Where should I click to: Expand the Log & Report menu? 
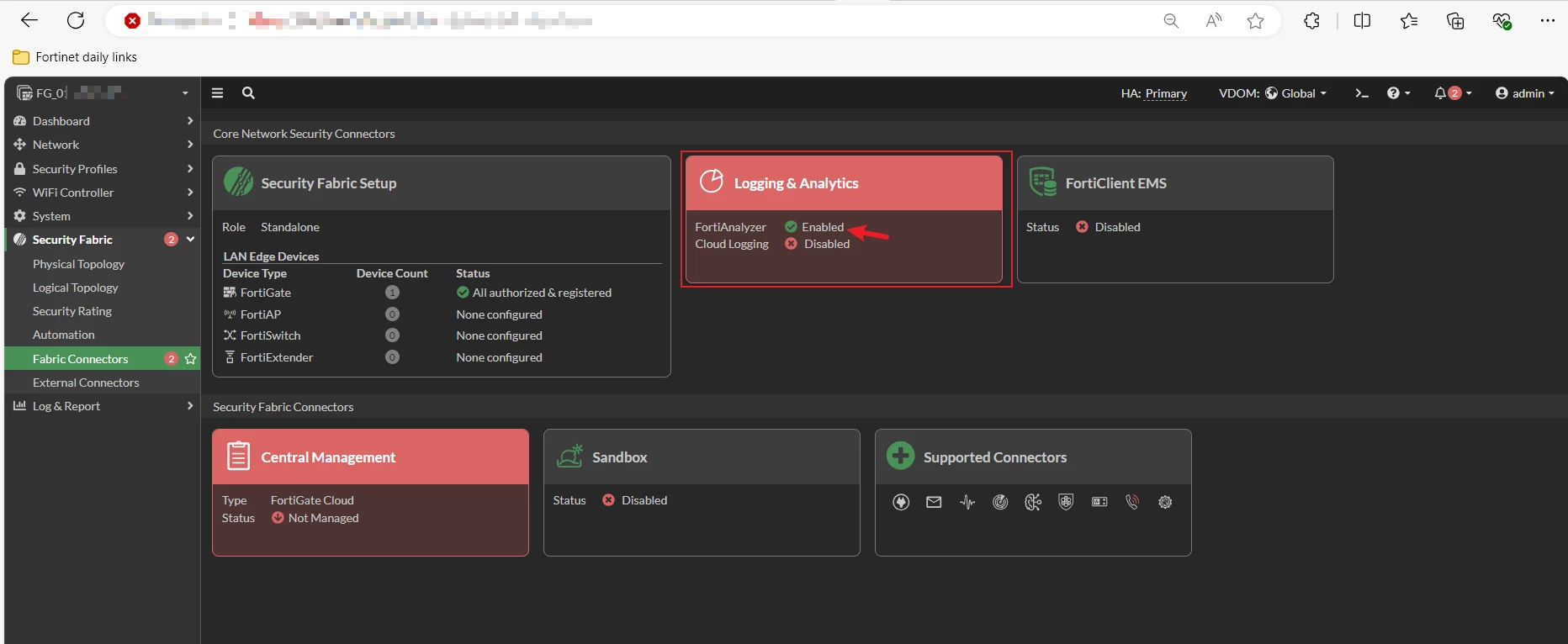coord(103,406)
